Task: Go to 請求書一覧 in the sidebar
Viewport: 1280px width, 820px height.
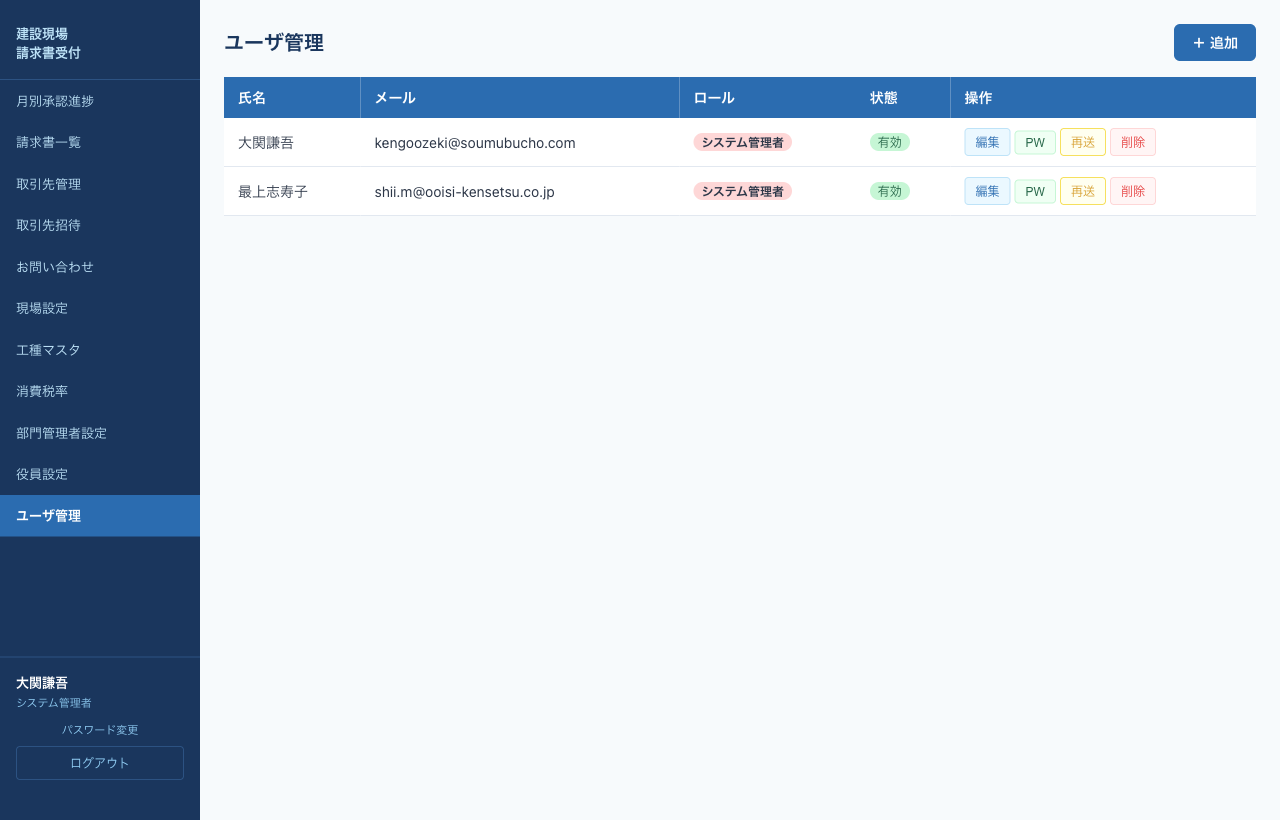Action: coord(100,142)
